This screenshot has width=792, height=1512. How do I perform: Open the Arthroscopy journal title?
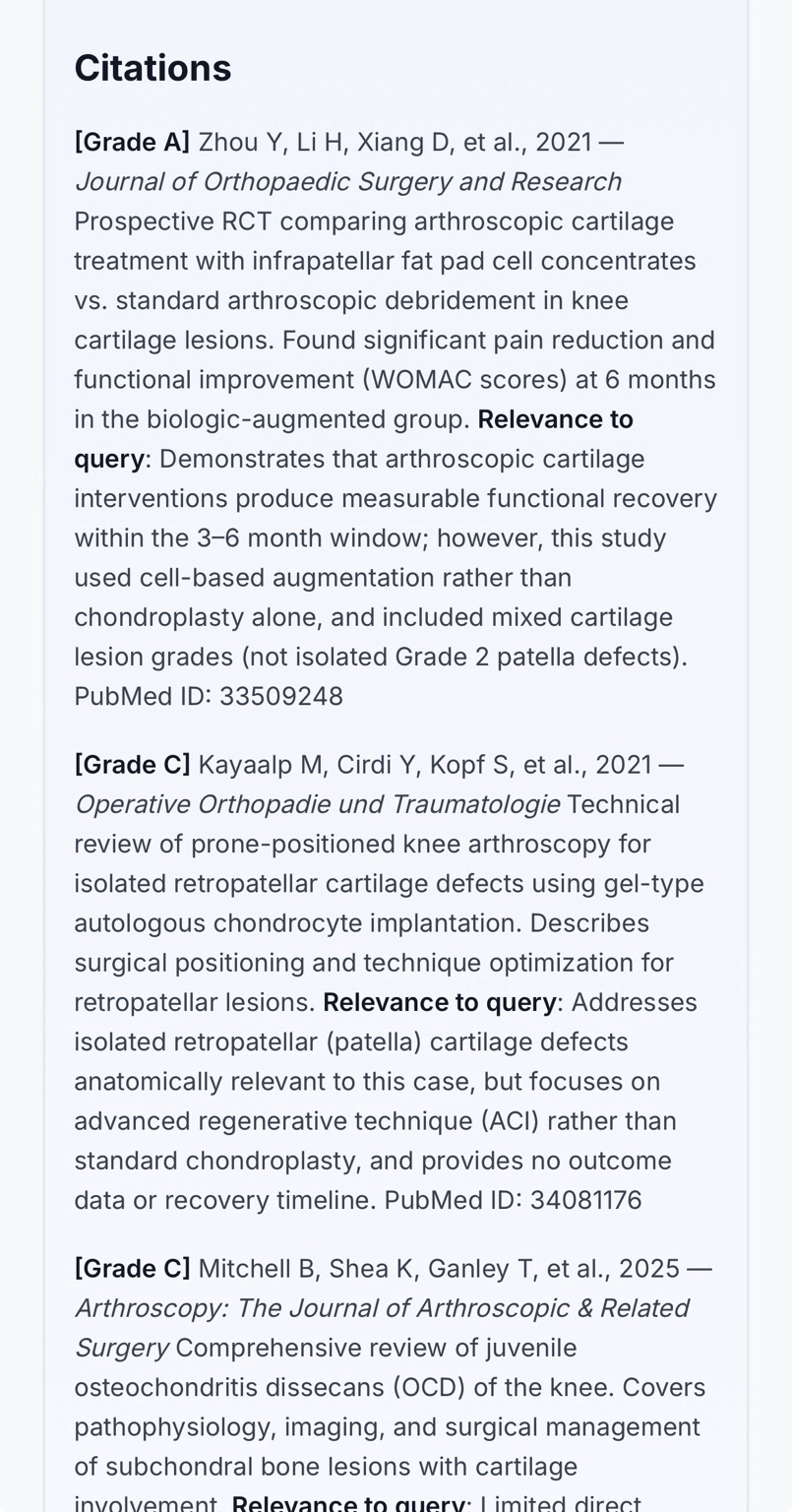point(381,1308)
